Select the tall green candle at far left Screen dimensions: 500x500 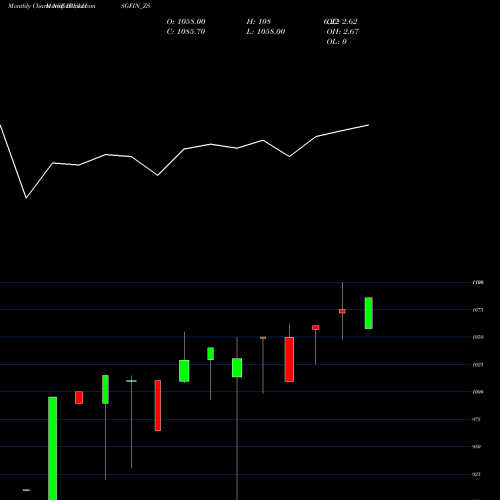pyautogui.click(x=53, y=448)
